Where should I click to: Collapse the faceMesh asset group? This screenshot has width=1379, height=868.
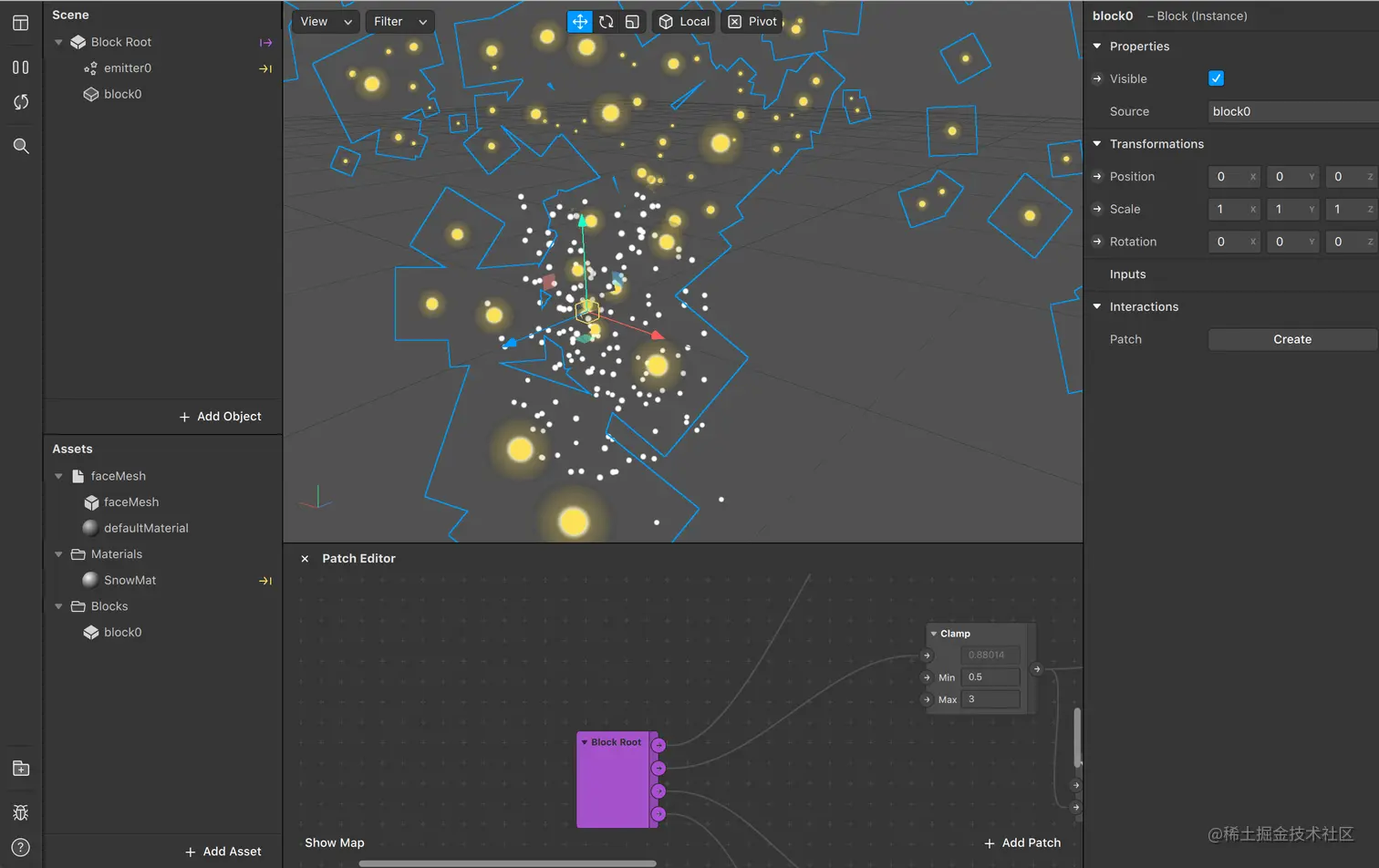[x=58, y=477]
